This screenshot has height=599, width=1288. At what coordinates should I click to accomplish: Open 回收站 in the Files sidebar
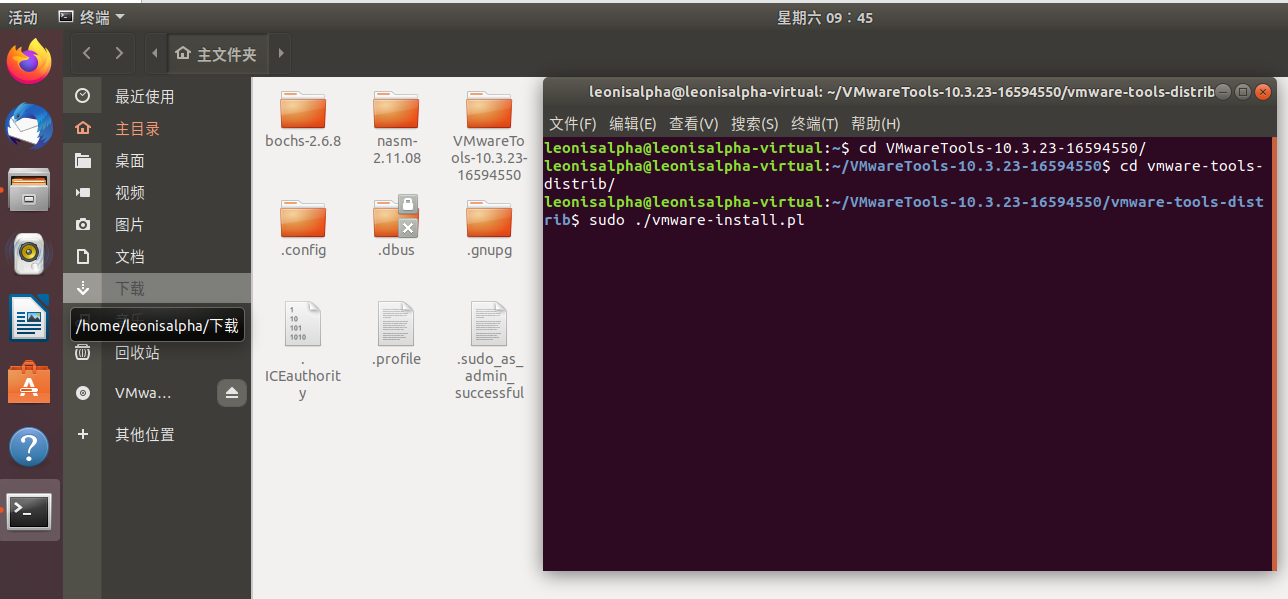[x=157, y=352]
